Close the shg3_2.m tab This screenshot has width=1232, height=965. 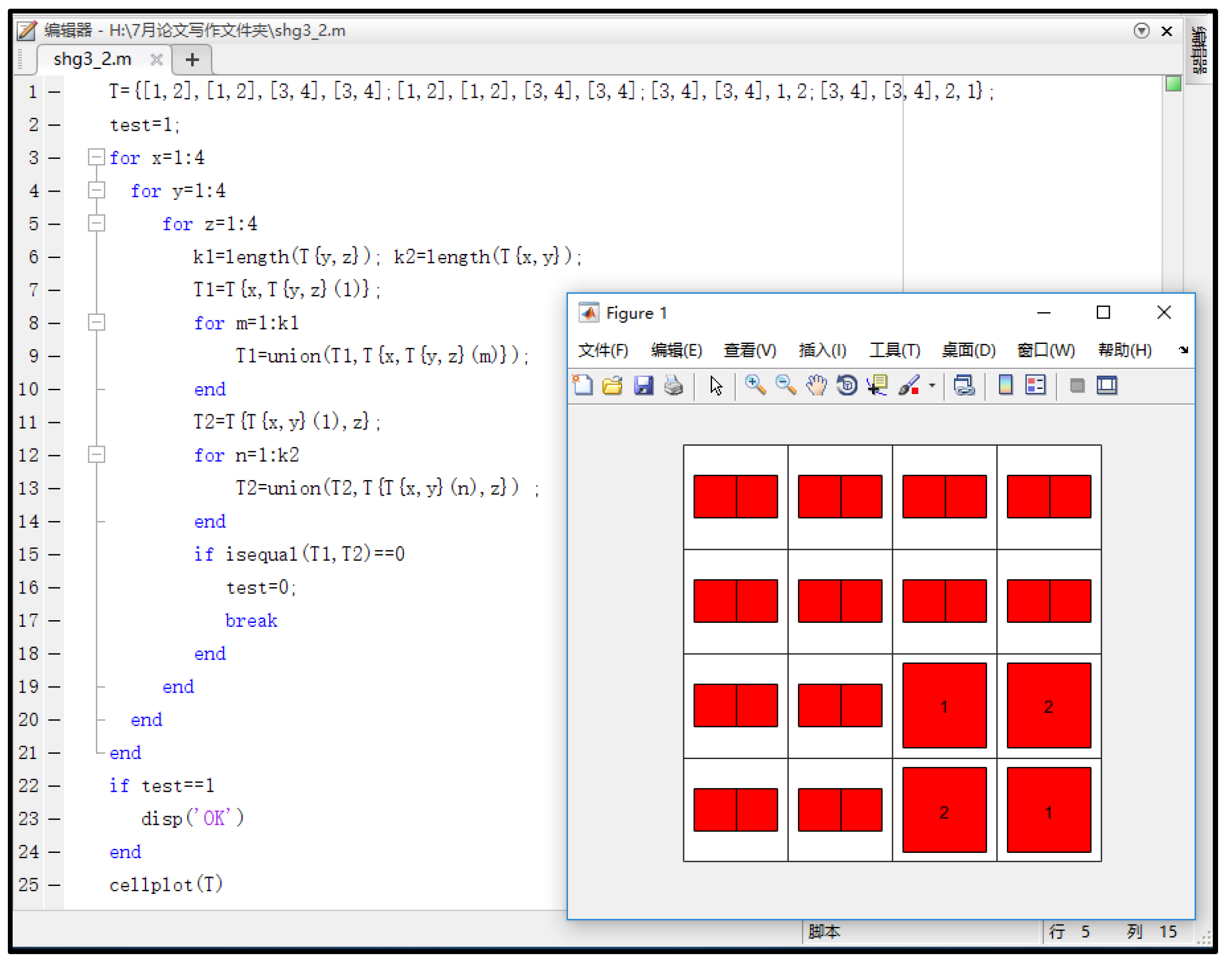[157, 59]
